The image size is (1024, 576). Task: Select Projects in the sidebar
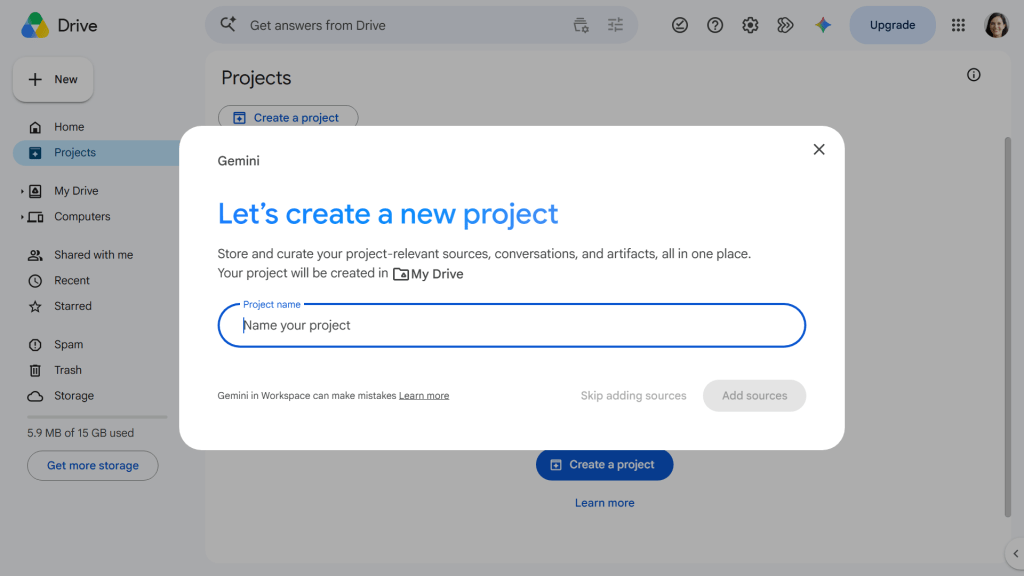pos(97,153)
